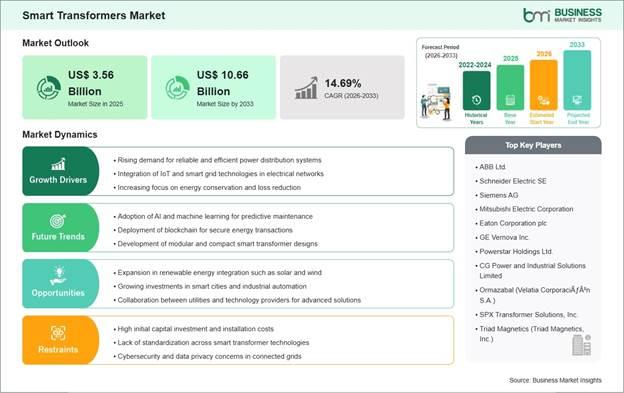Viewport: 624px width, 393px height.
Task: Click the Base Year calendar icon
Action: pos(510,100)
